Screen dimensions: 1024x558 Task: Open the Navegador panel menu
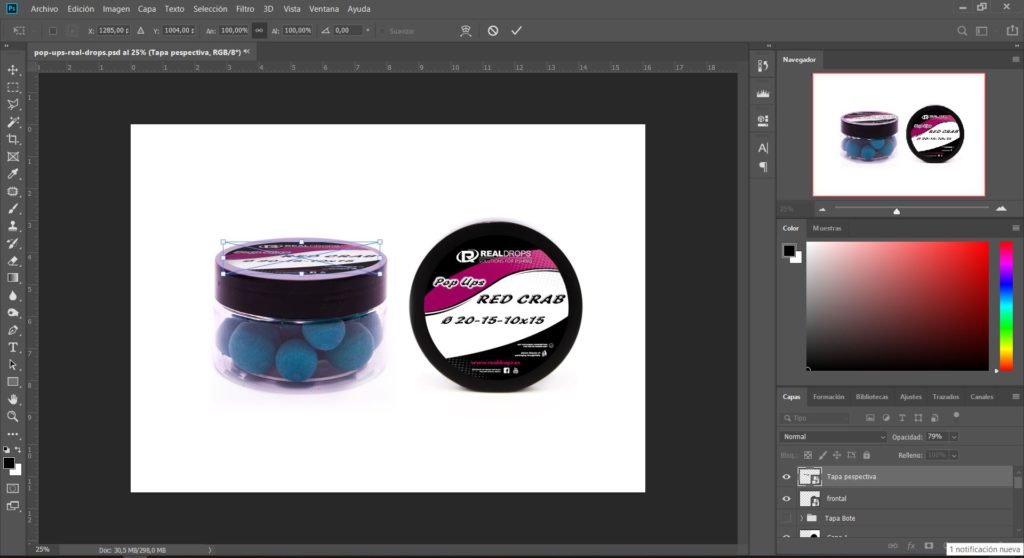[1016, 59]
